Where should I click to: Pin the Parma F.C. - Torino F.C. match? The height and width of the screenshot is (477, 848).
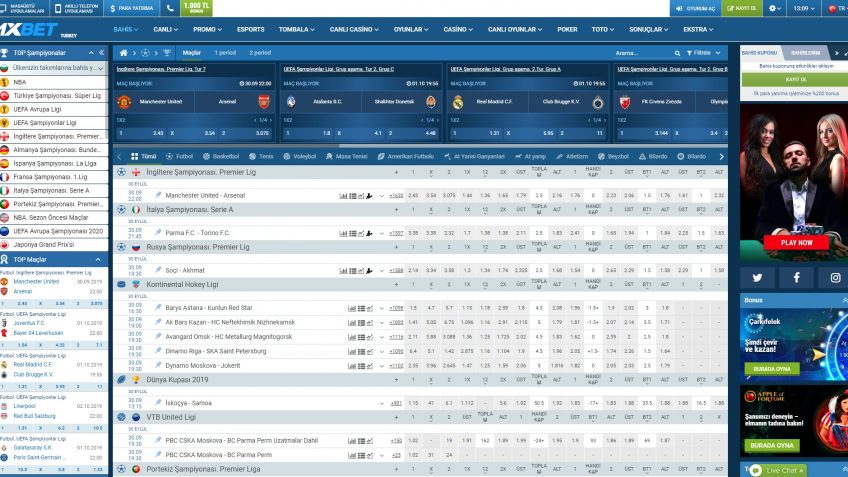tap(158, 233)
